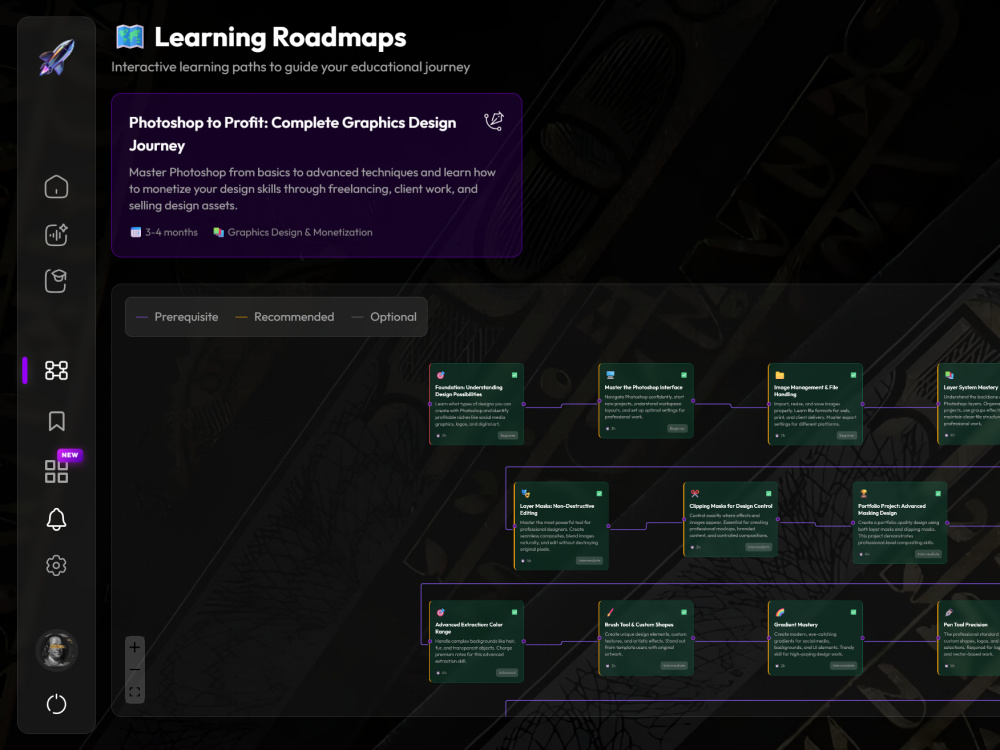Screen dimensions: 1000x750
Task: Click folder icon on Image Management & File Handling node
Action: (x=779, y=375)
